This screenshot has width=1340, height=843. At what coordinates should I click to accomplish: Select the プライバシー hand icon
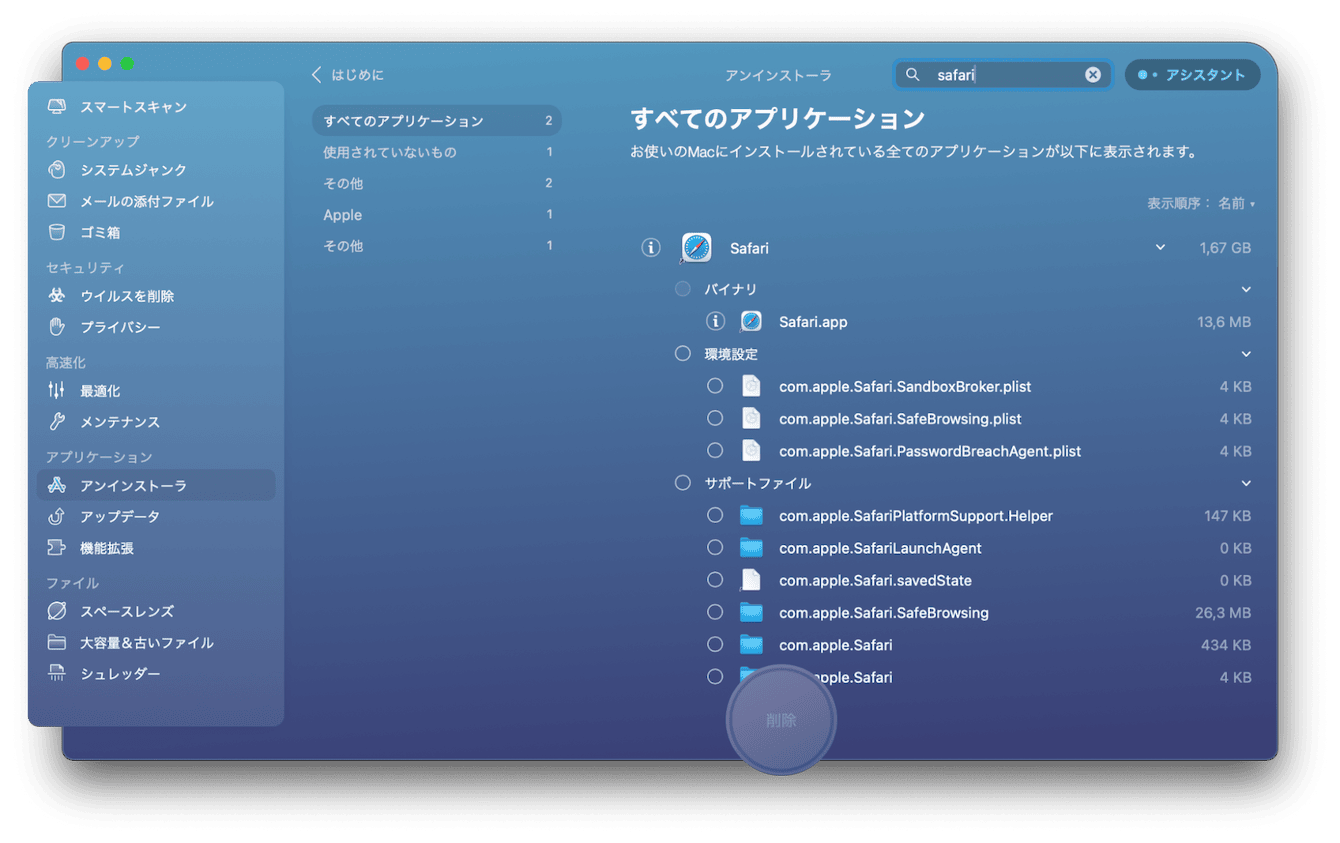57,327
